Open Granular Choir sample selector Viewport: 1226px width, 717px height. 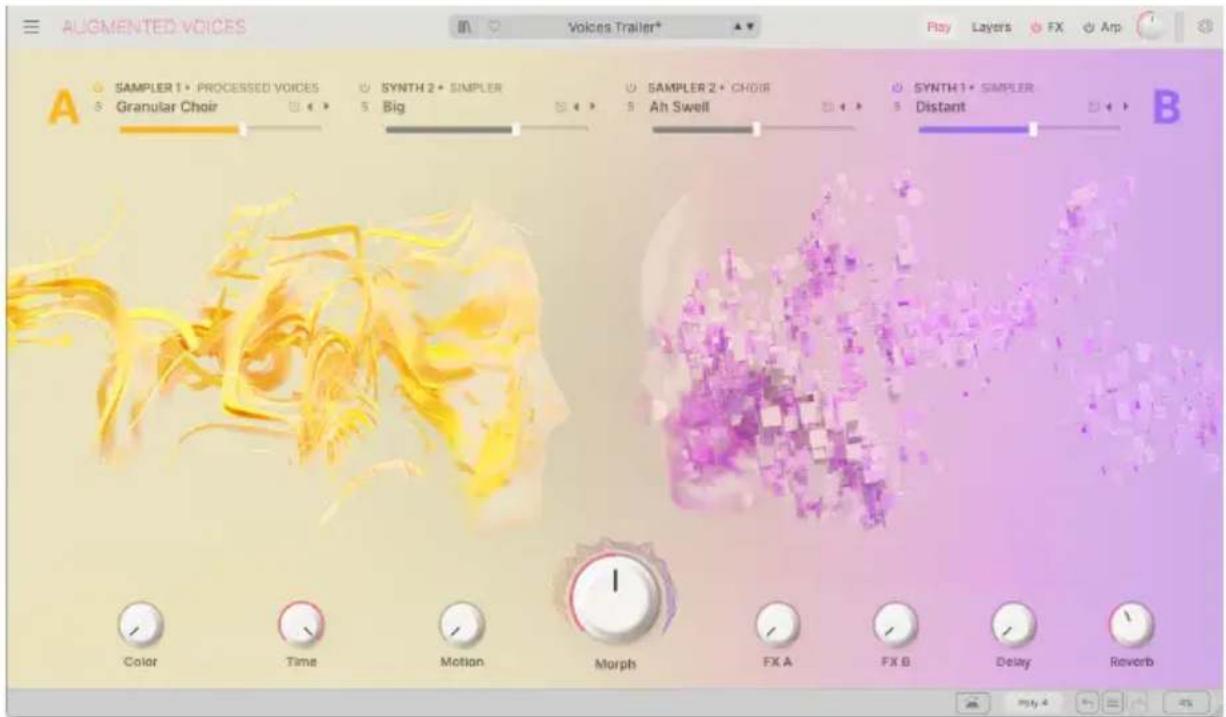tap(166, 106)
